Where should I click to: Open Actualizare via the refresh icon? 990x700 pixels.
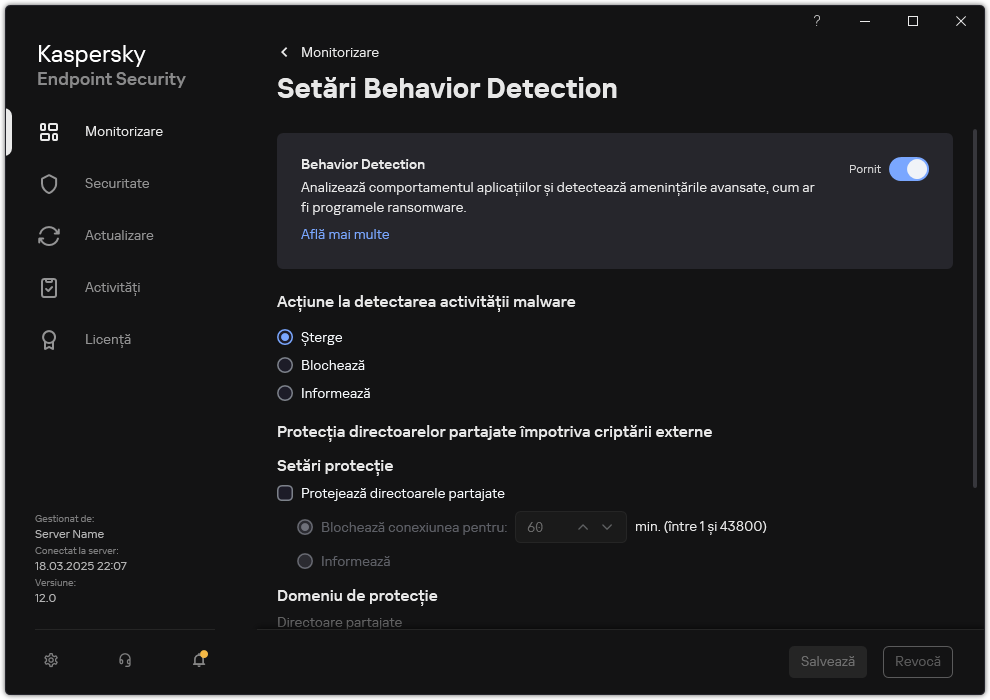click(x=49, y=235)
